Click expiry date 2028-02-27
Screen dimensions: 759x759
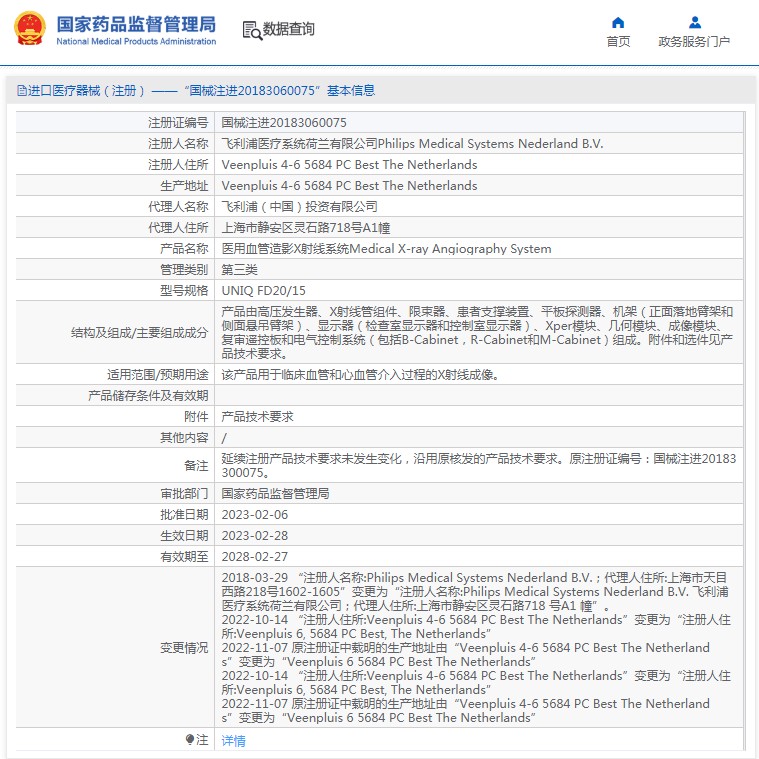coord(255,557)
